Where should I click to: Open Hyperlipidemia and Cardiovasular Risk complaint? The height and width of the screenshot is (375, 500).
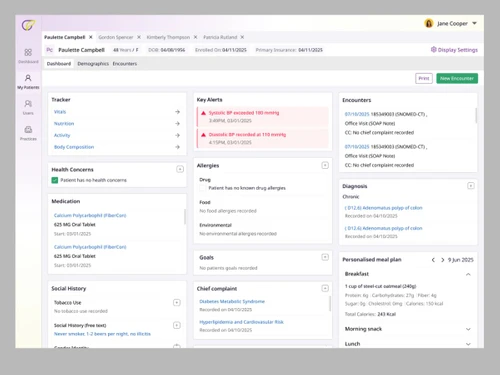click(x=241, y=322)
